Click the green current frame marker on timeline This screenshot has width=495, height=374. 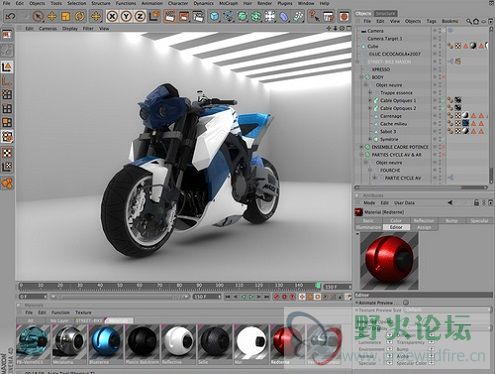click(318, 286)
